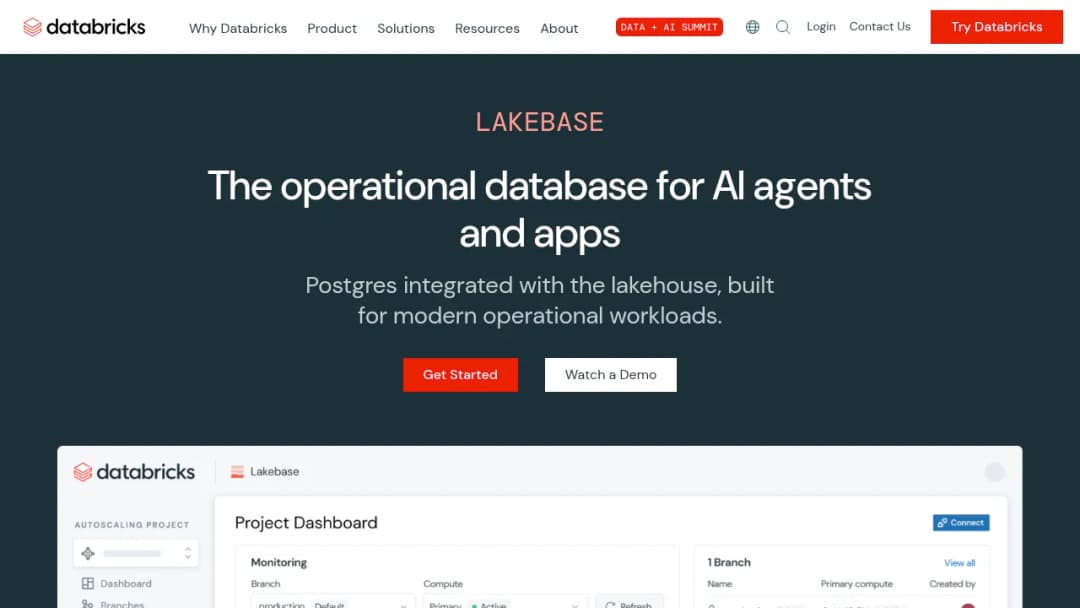1080x608 pixels.
Task: Click the Contact Us link
Action: click(880, 26)
